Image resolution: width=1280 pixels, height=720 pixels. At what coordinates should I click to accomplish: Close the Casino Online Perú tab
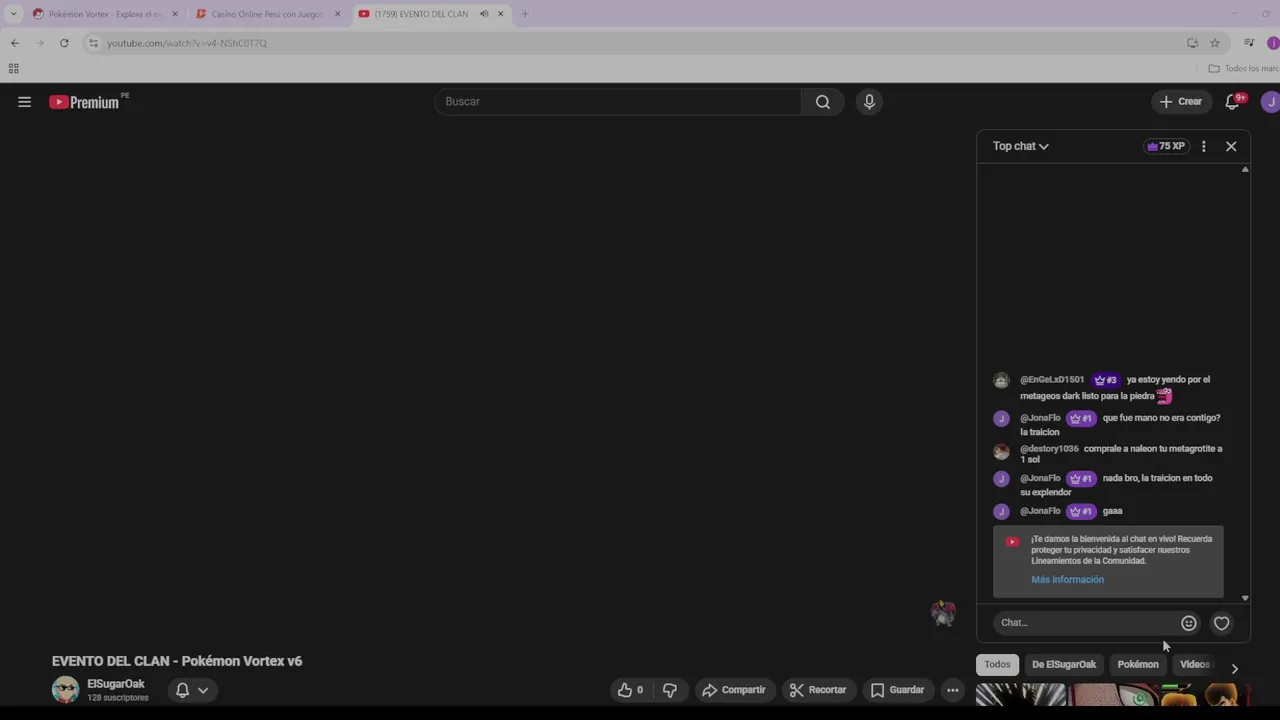pos(337,14)
